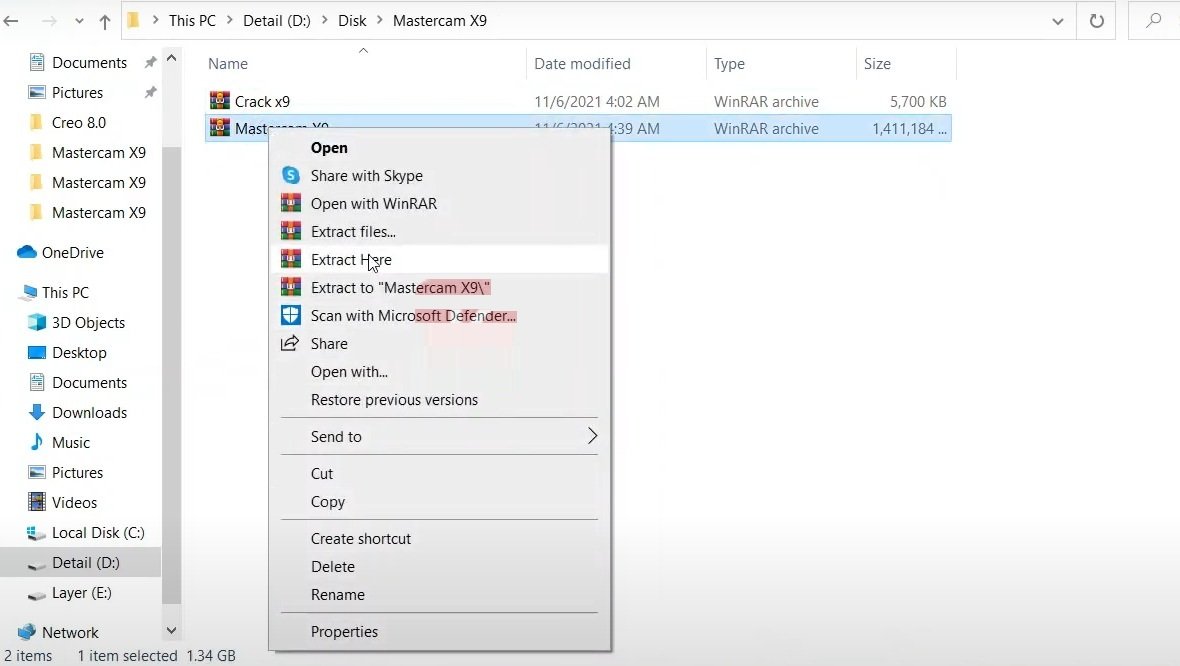The width and height of the screenshot is (1180, 666).
Task: Click the Share arrow icon in context menu
Action: (x=290, y=343)
